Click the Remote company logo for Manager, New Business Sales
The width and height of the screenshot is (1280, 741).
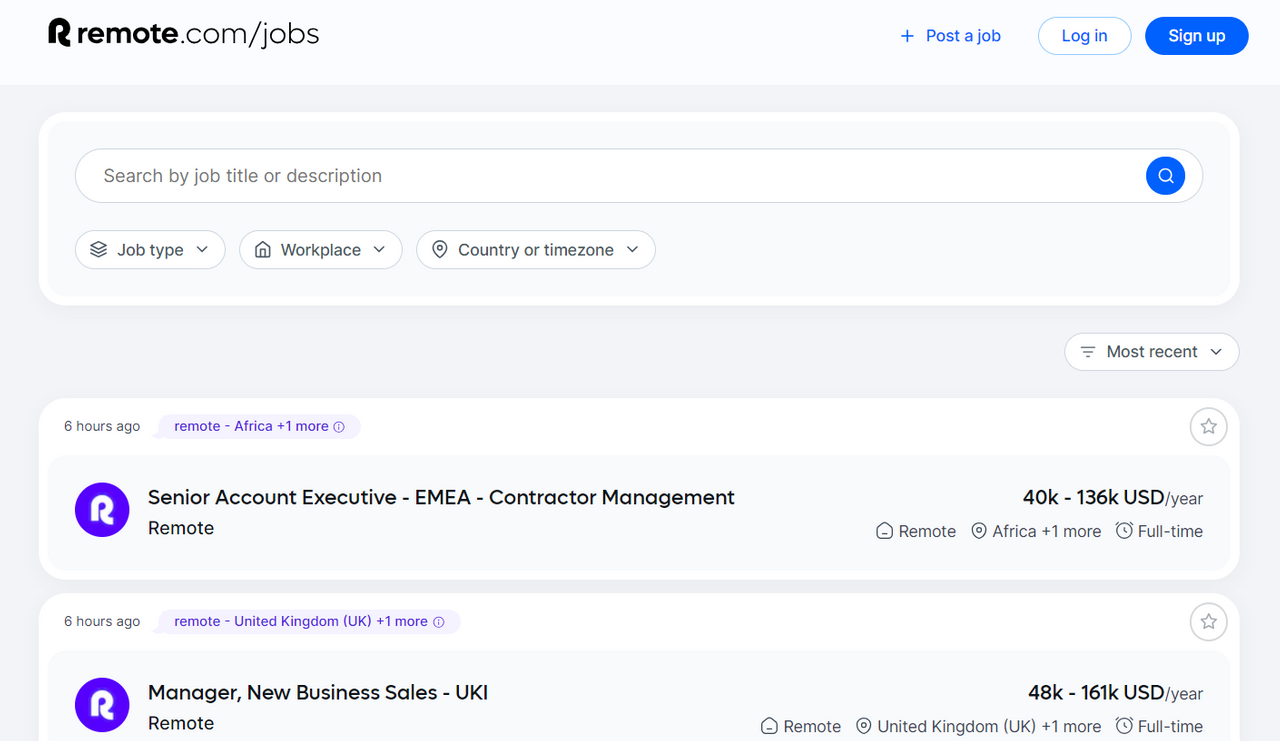tap(102, 705)
